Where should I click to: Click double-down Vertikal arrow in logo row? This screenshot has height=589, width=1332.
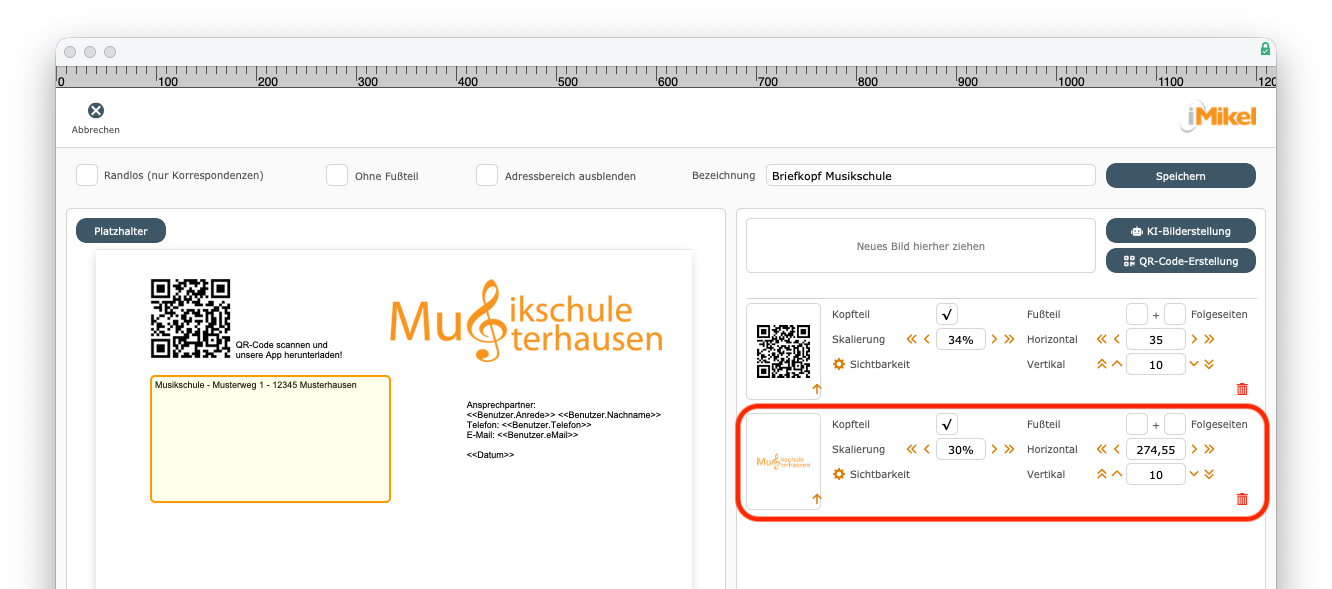click(1209, 474)
